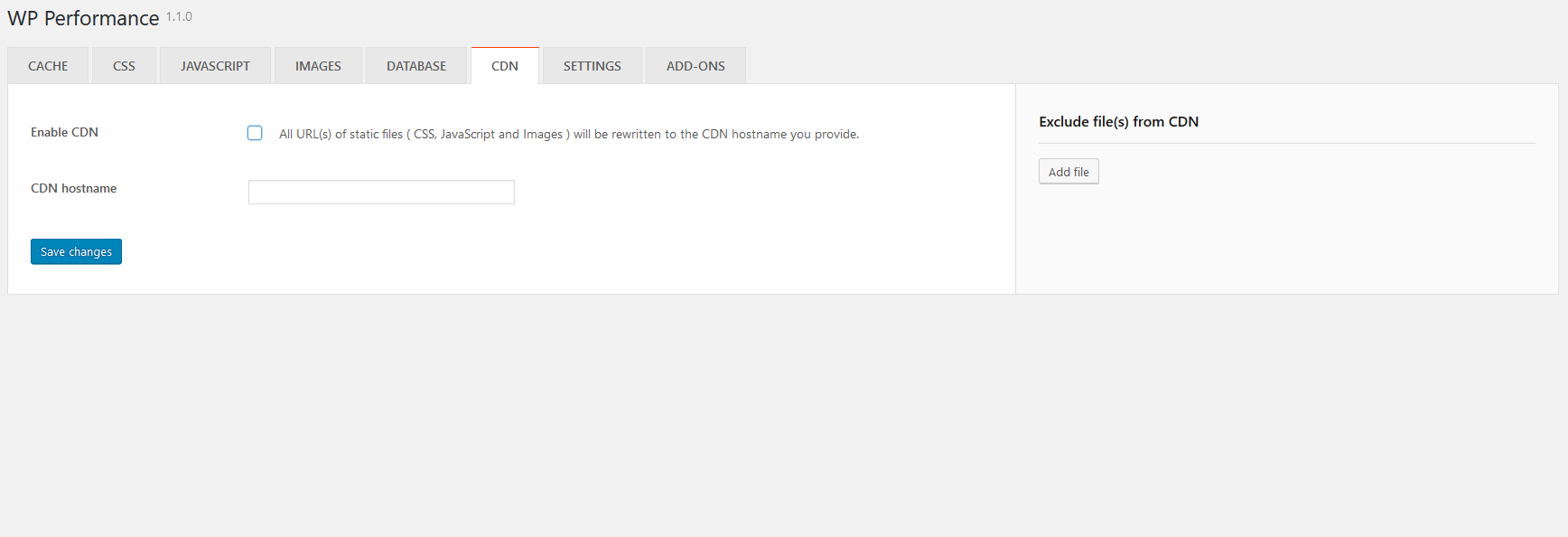Click the empty gray background below the panel
The image size is (1568, 537).
(784, 416)
